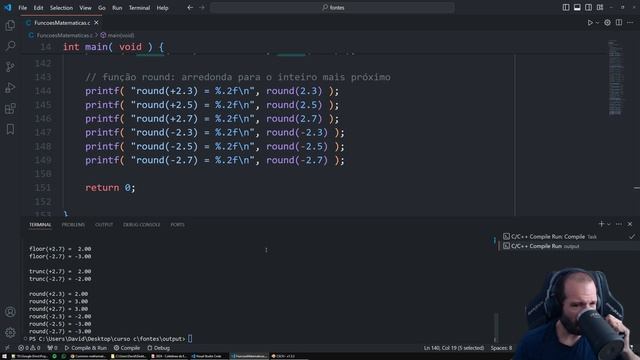
Task: Open the new terminal launch profile dropdown
Action: point(609,224)
